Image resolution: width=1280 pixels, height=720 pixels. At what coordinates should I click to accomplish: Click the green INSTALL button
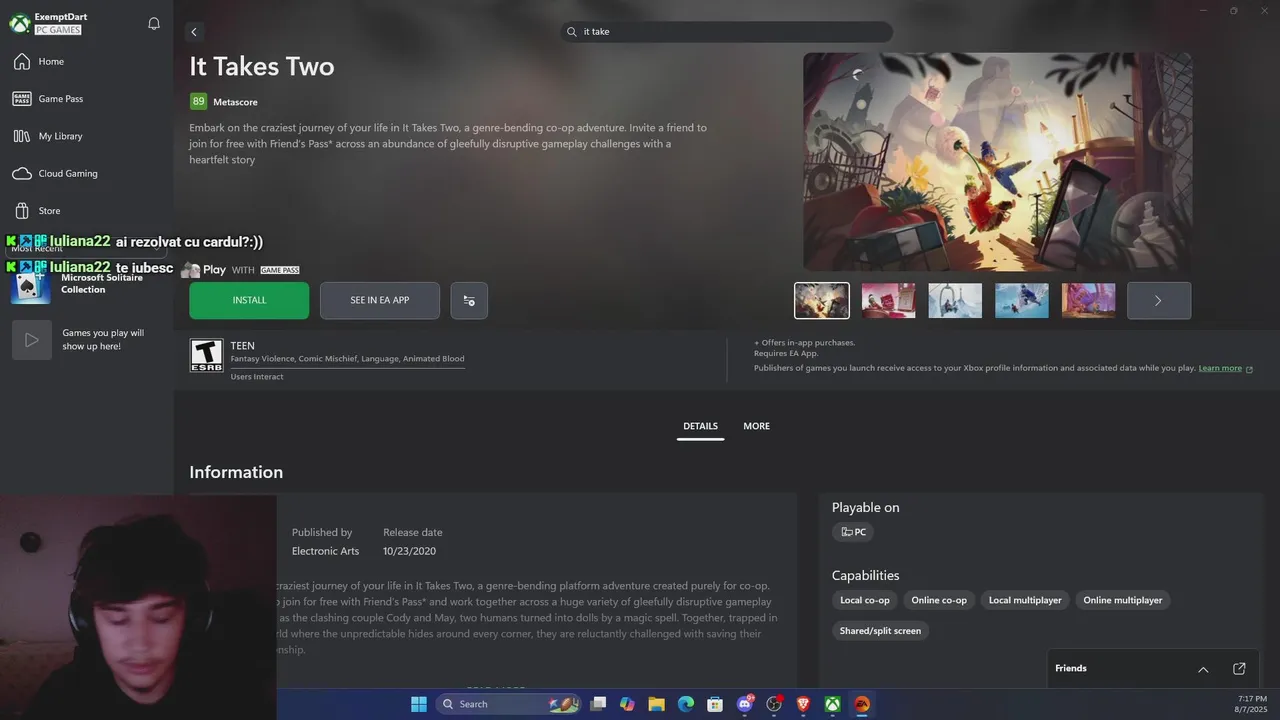click(249, 300)
